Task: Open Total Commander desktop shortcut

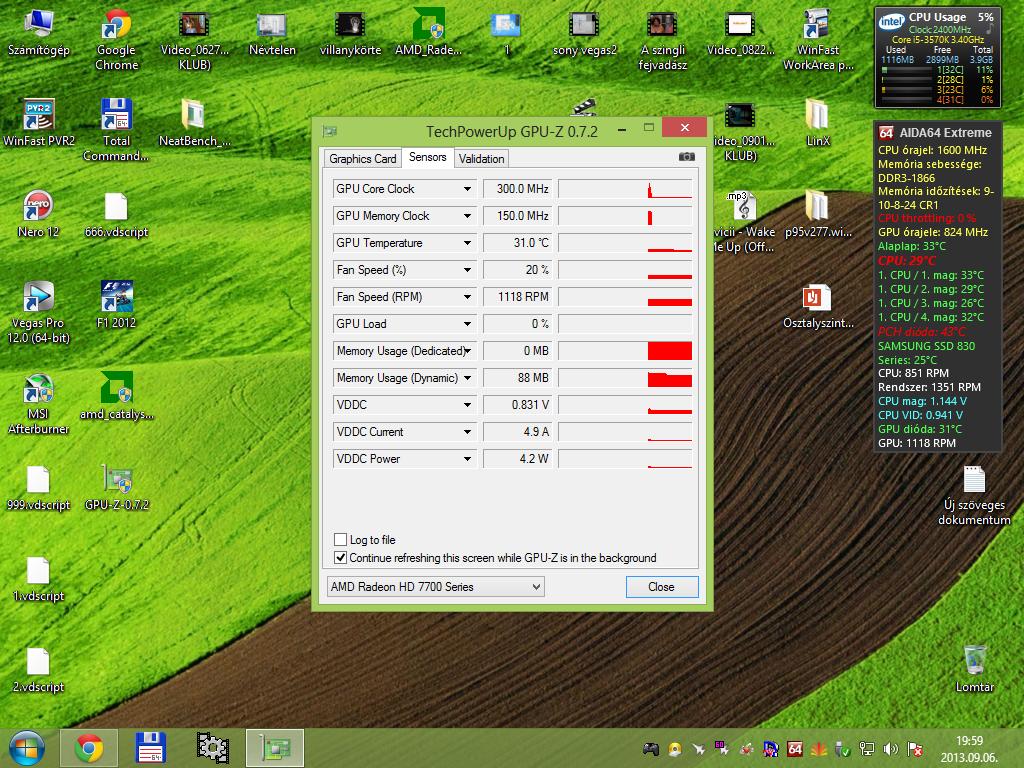Action: (x=116, y=130)
